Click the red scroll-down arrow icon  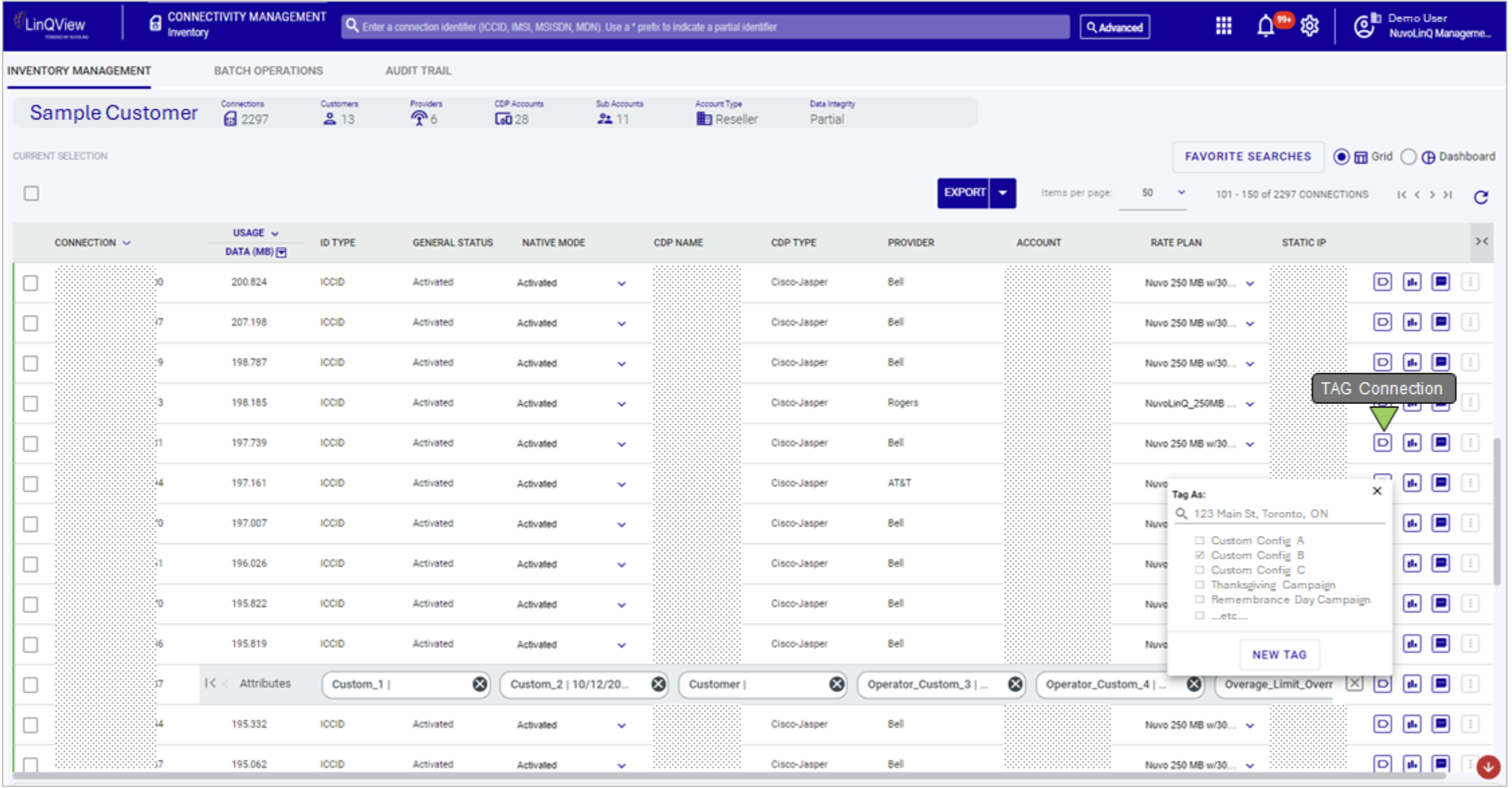tap(1488, 767)
